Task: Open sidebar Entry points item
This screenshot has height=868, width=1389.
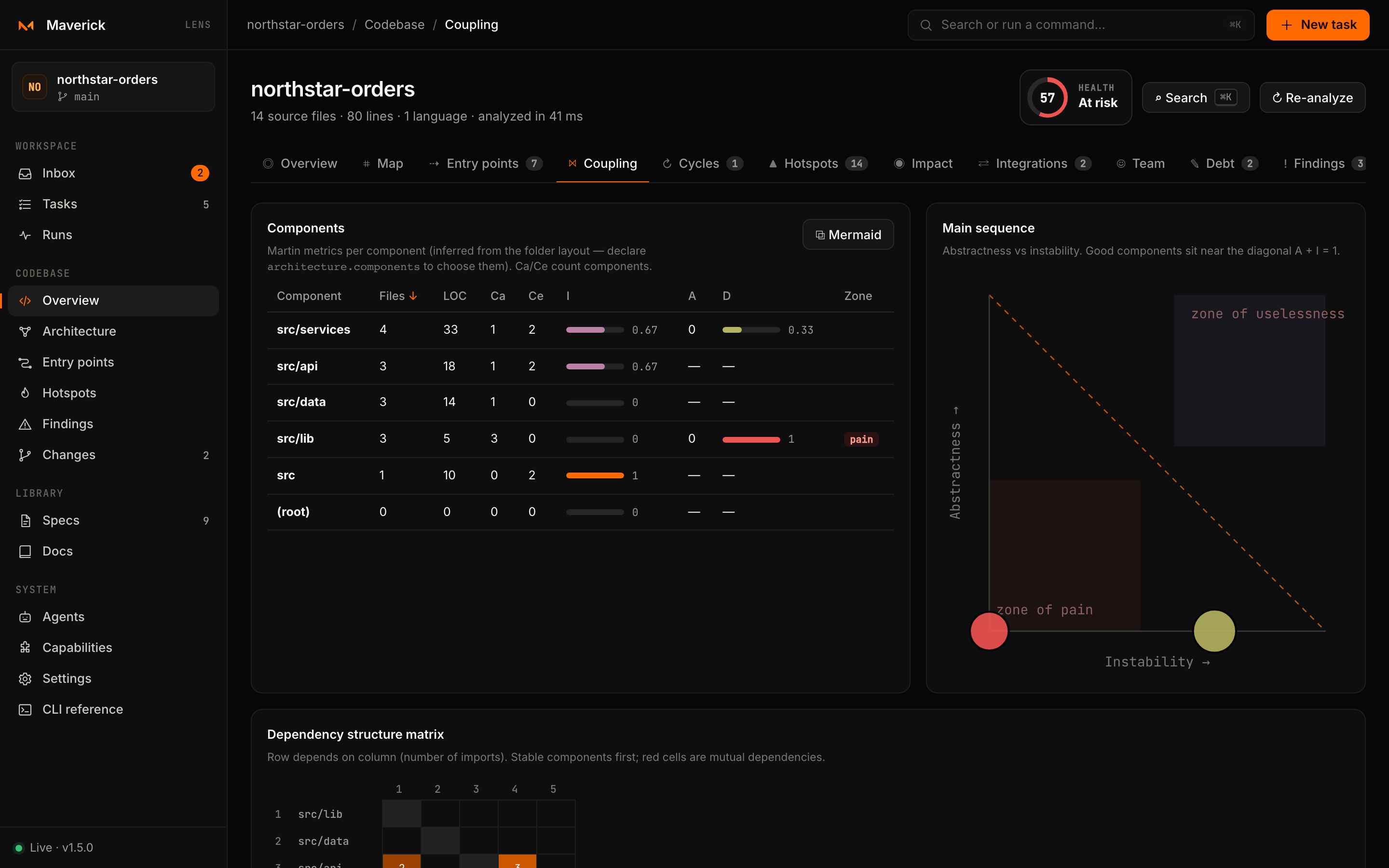Action: coord(113,362)
